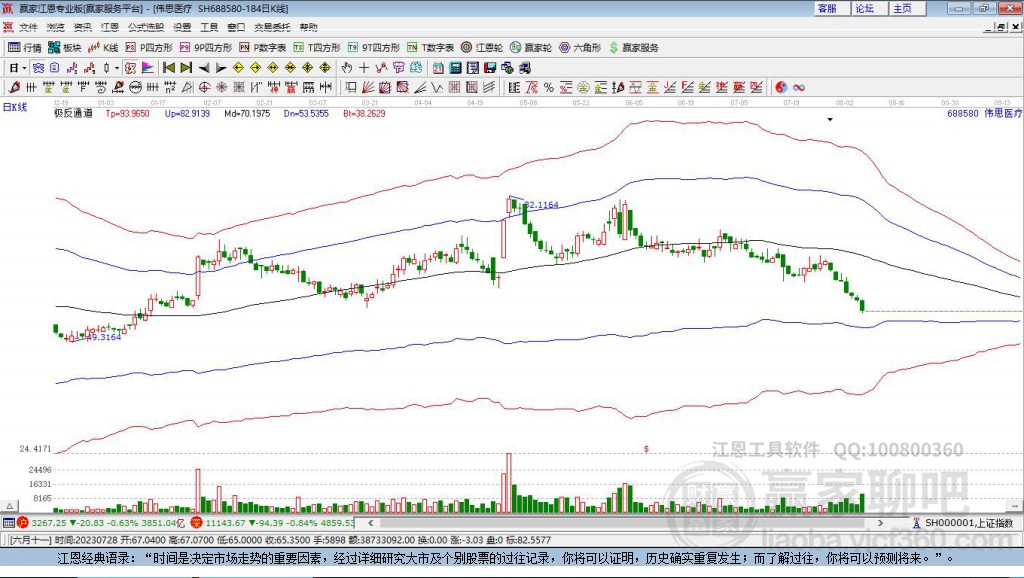Open the 公式选股 menu

[146, 27]
